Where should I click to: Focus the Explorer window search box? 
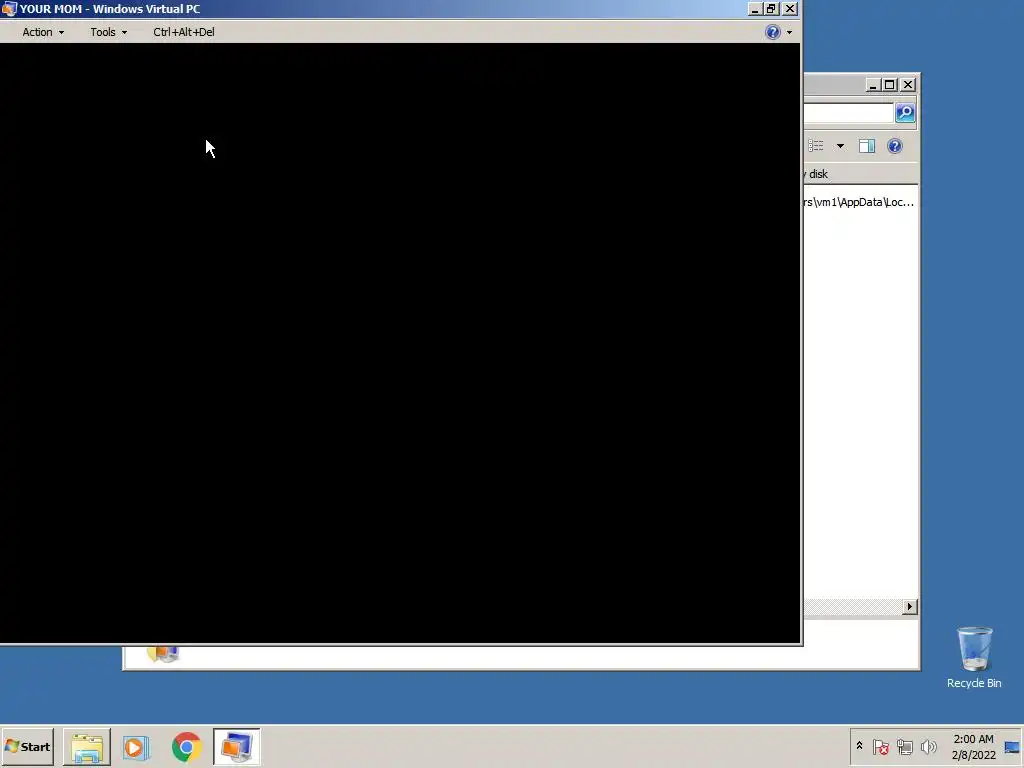pyautogui.click(x=848, y=113)
